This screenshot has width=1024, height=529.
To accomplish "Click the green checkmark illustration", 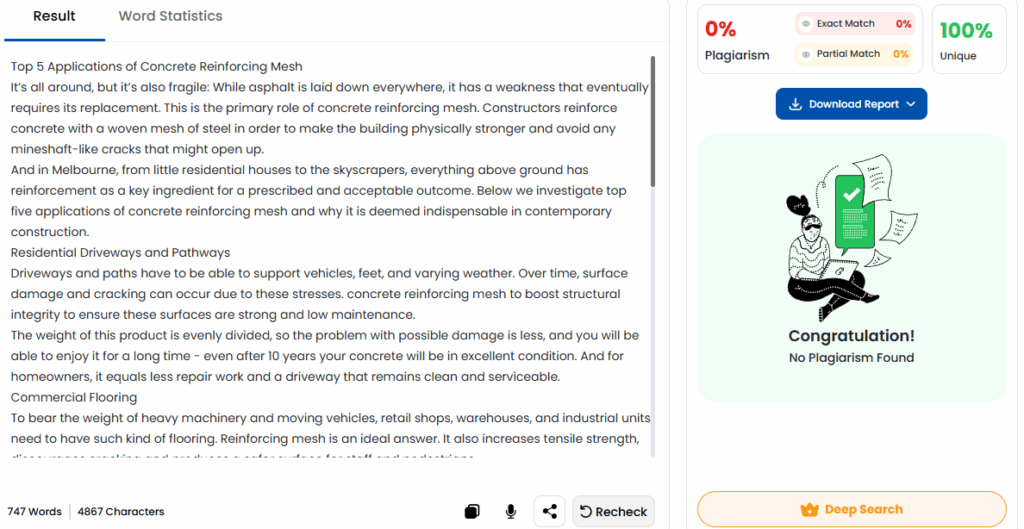I will click(x=852, y=191).
